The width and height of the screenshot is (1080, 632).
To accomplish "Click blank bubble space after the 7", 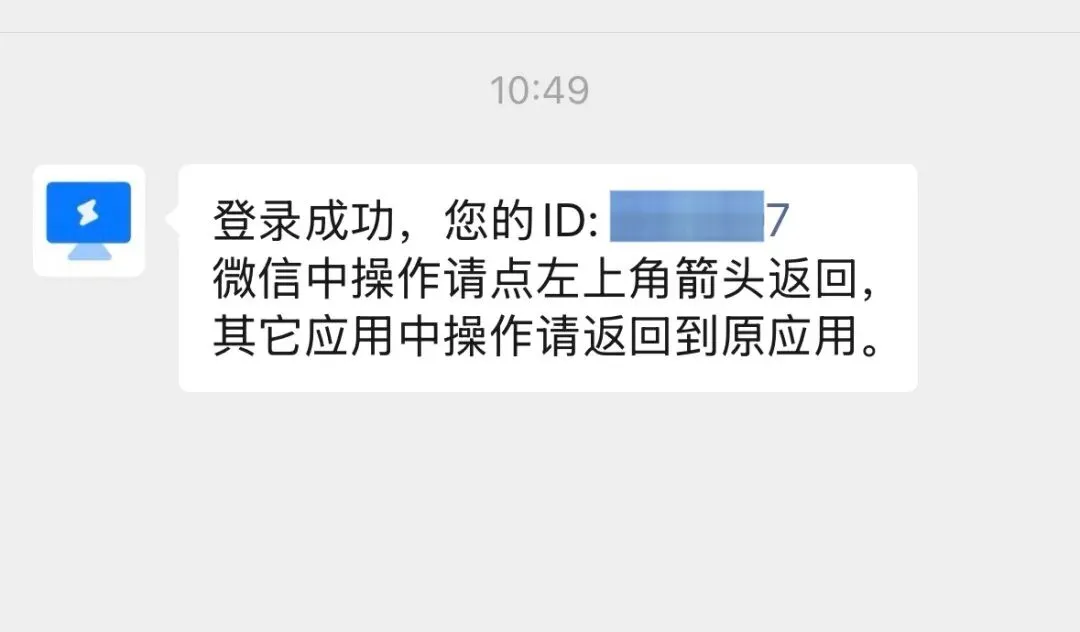I will pos(851,217).
